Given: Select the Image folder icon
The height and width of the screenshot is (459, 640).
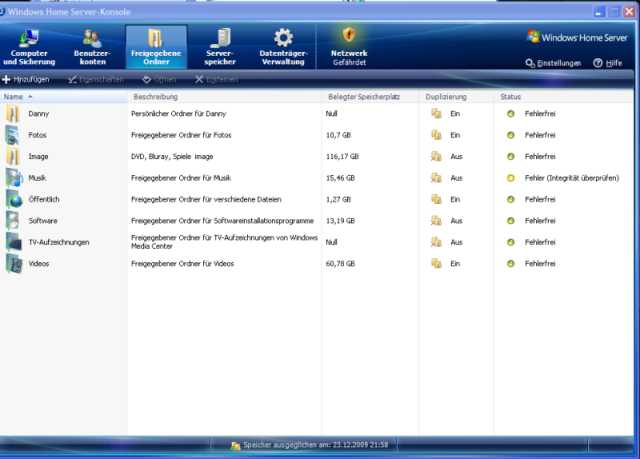Looking at the screenshot, I should pos(13,157).
